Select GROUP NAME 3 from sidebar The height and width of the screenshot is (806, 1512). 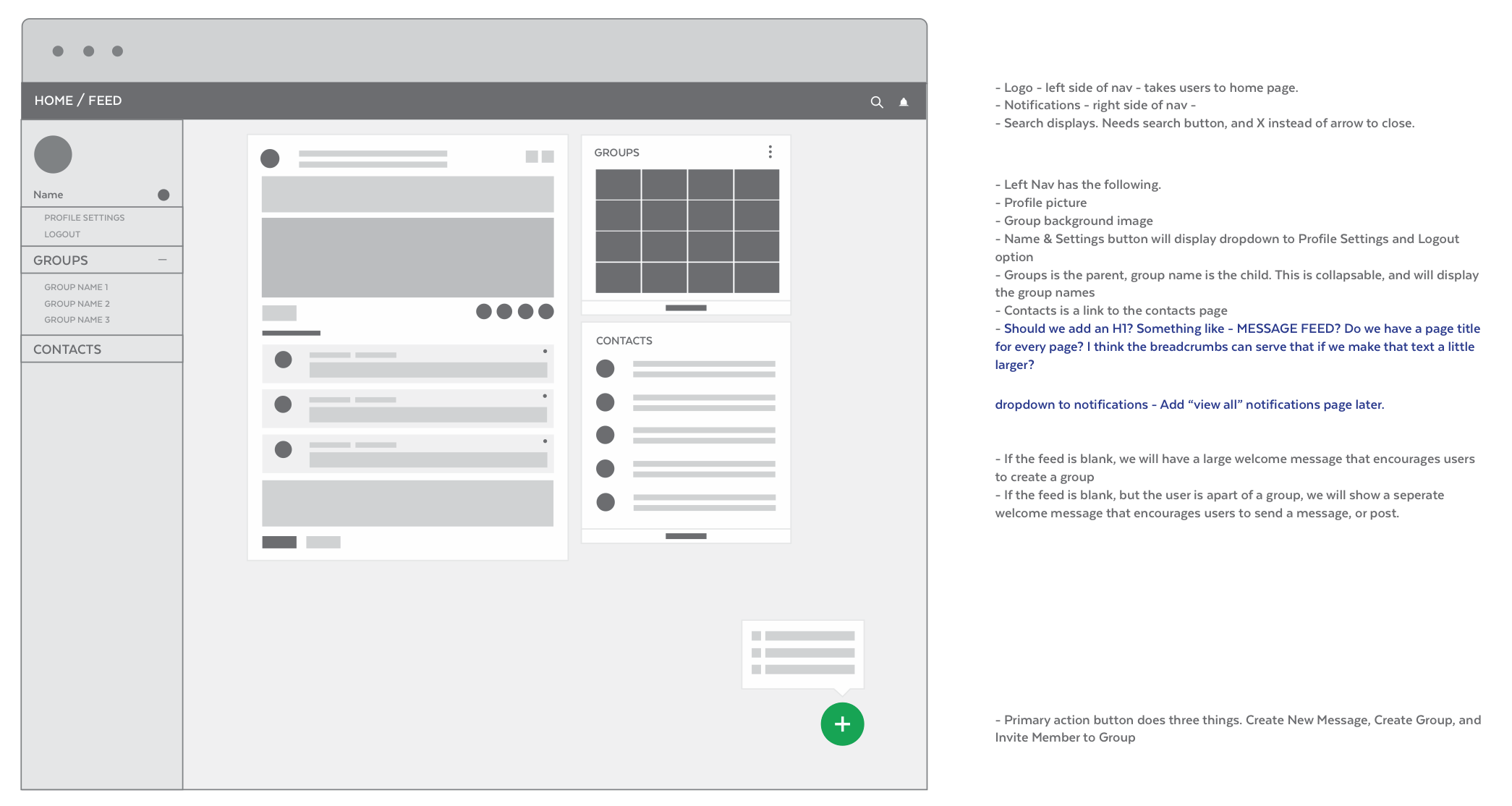coord(76,319)
